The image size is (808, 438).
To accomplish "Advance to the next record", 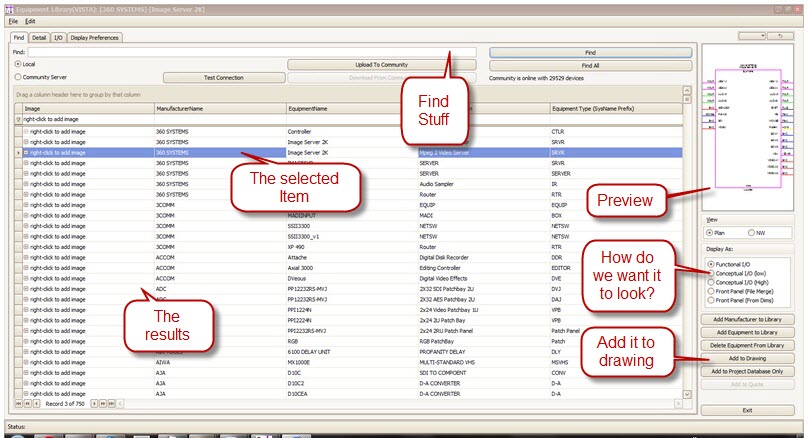I will [94, 404].
